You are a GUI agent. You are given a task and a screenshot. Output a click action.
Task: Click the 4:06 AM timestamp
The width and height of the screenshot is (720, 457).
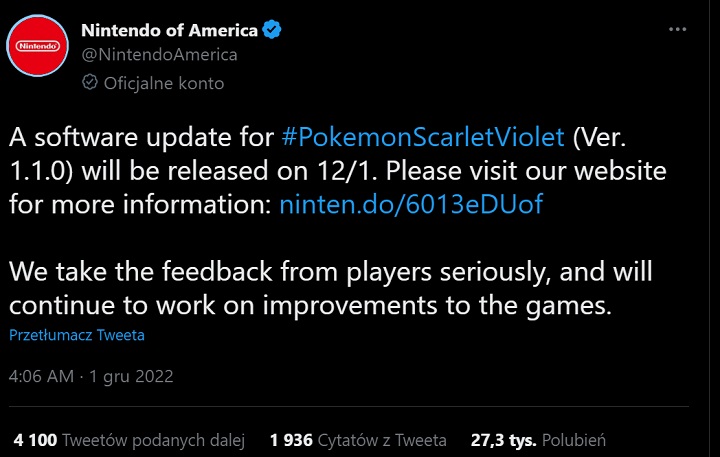pos(41,376)
